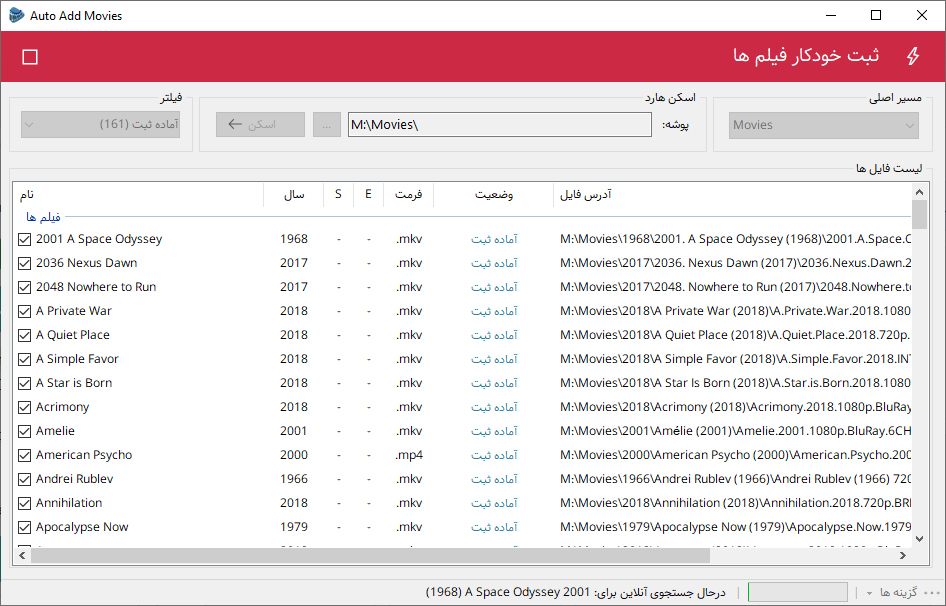Sort by the فرمت column header
The width and height of the screenshot is (946, 606).
[x=408, y=194]
